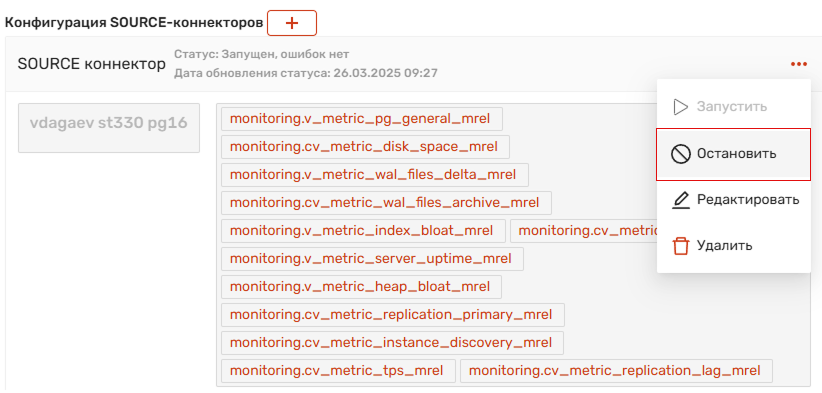Click the pencil icon beside Редактировать
The width and height of the screenshot is (822, 393).
click(680, 200)
